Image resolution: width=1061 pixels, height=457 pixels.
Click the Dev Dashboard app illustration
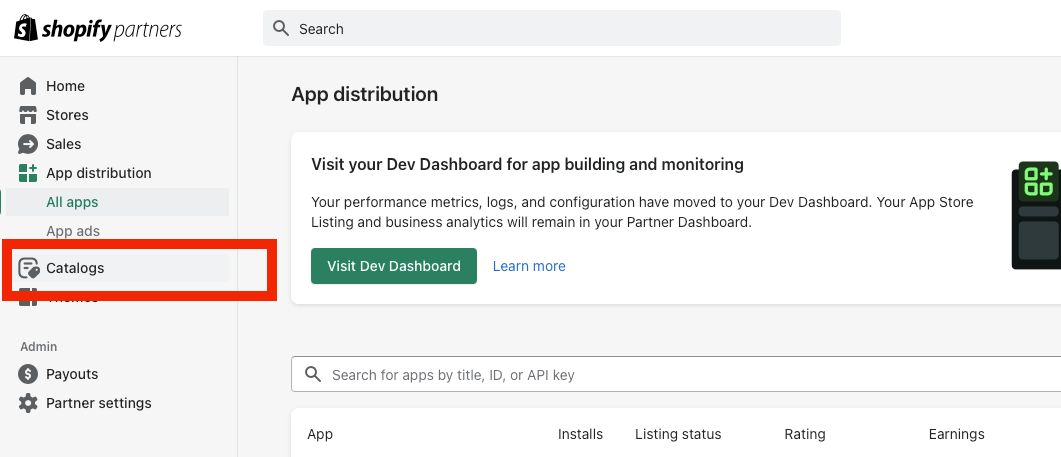1036,215
